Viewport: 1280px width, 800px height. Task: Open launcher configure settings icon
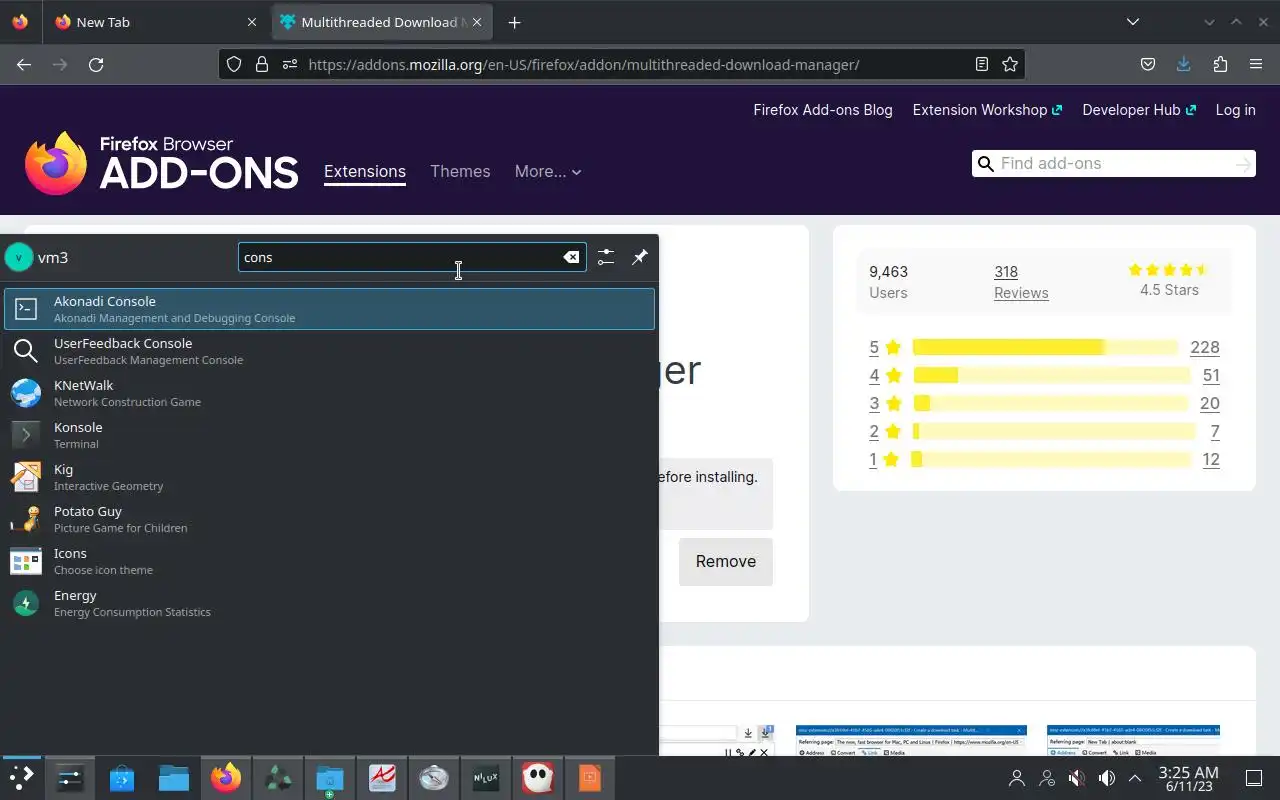[606, 257]
